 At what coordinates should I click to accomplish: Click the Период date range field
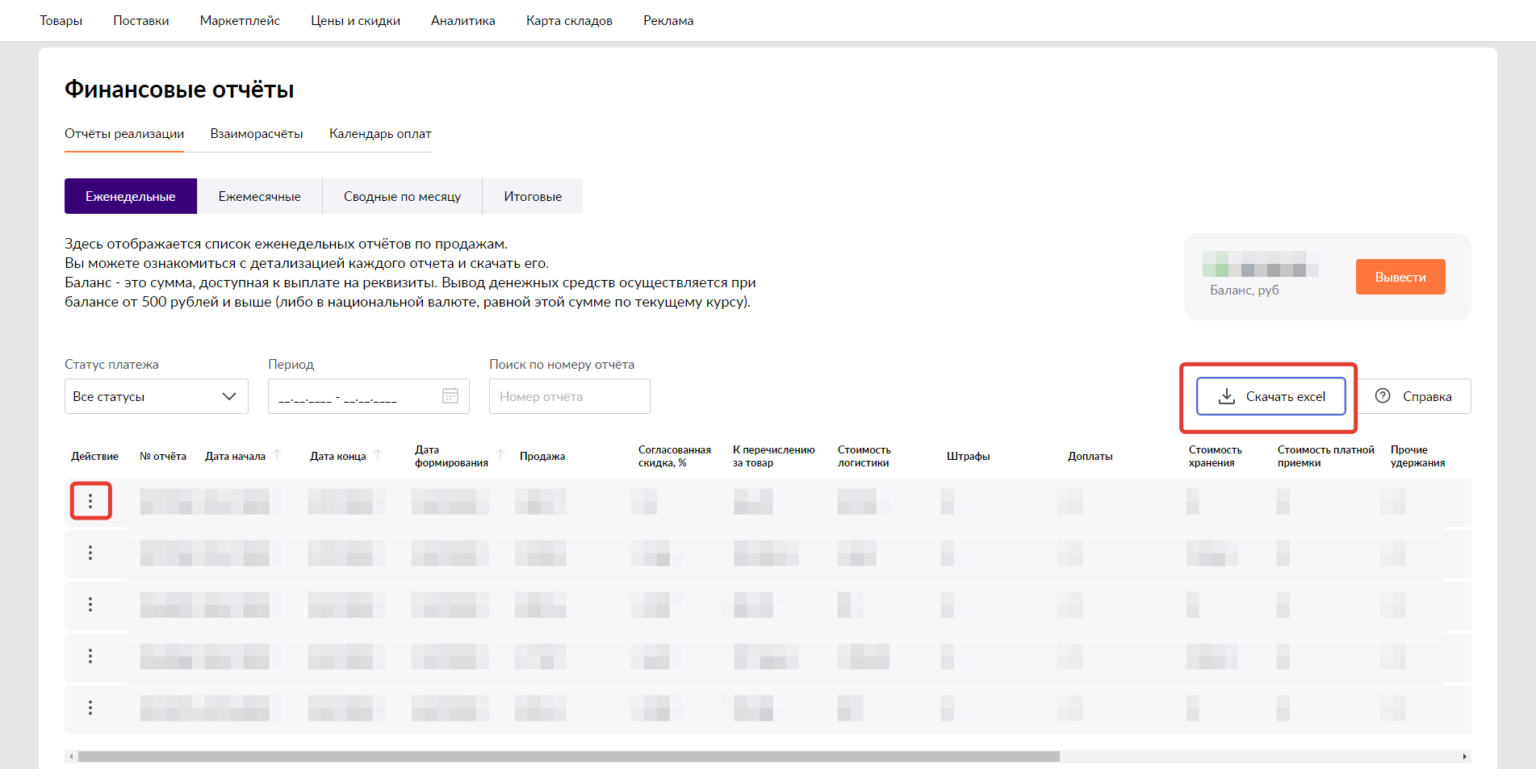(x=369, y=396)
